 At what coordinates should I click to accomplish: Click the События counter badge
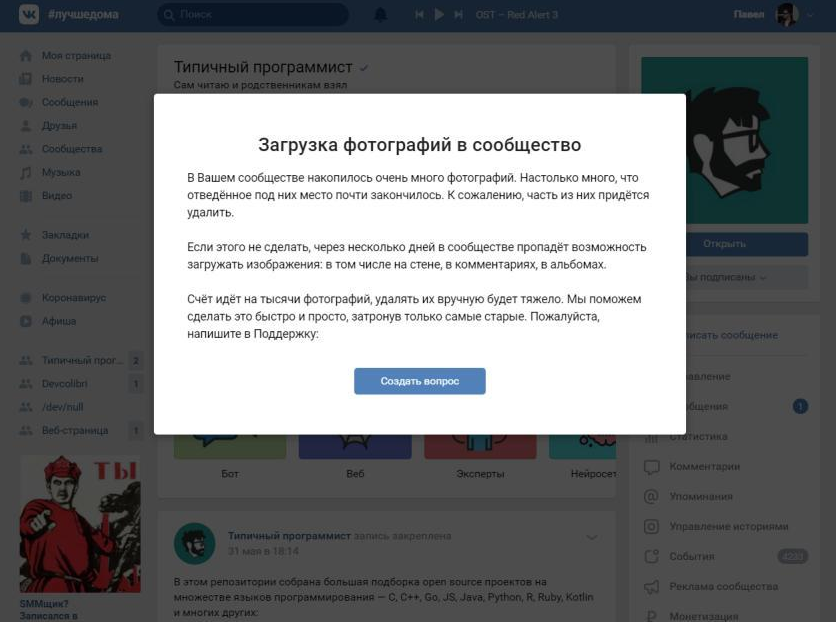(x=793, y=556)
